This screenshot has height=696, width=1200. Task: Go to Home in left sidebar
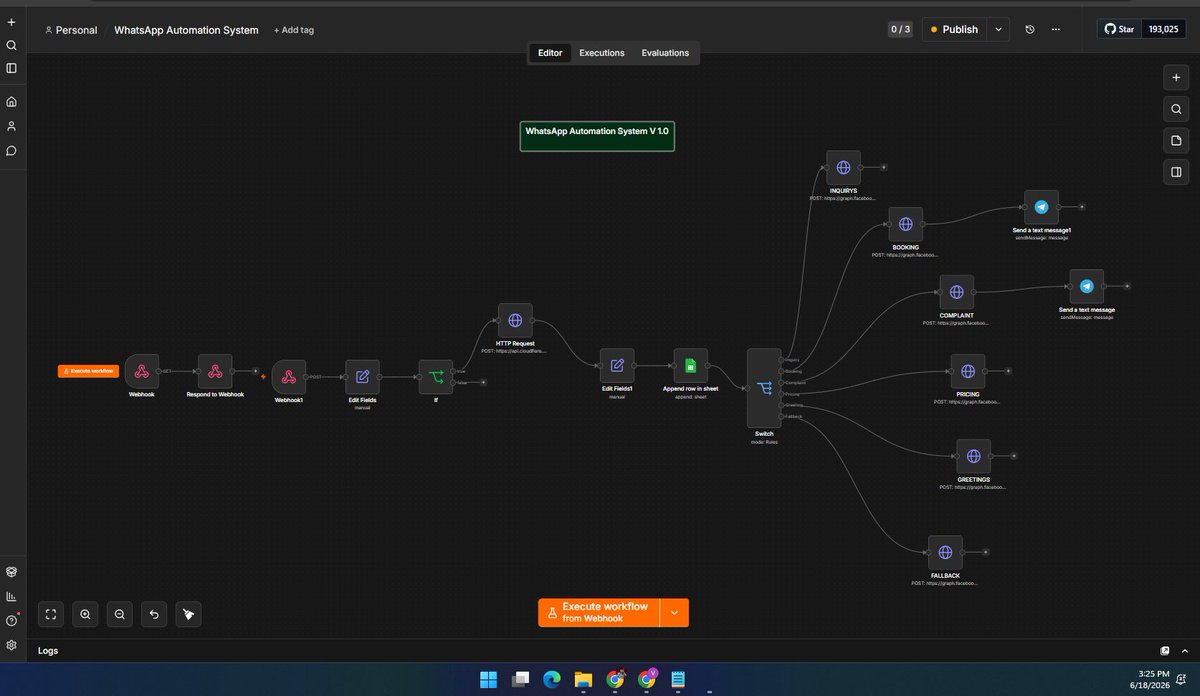pos(11,102)
